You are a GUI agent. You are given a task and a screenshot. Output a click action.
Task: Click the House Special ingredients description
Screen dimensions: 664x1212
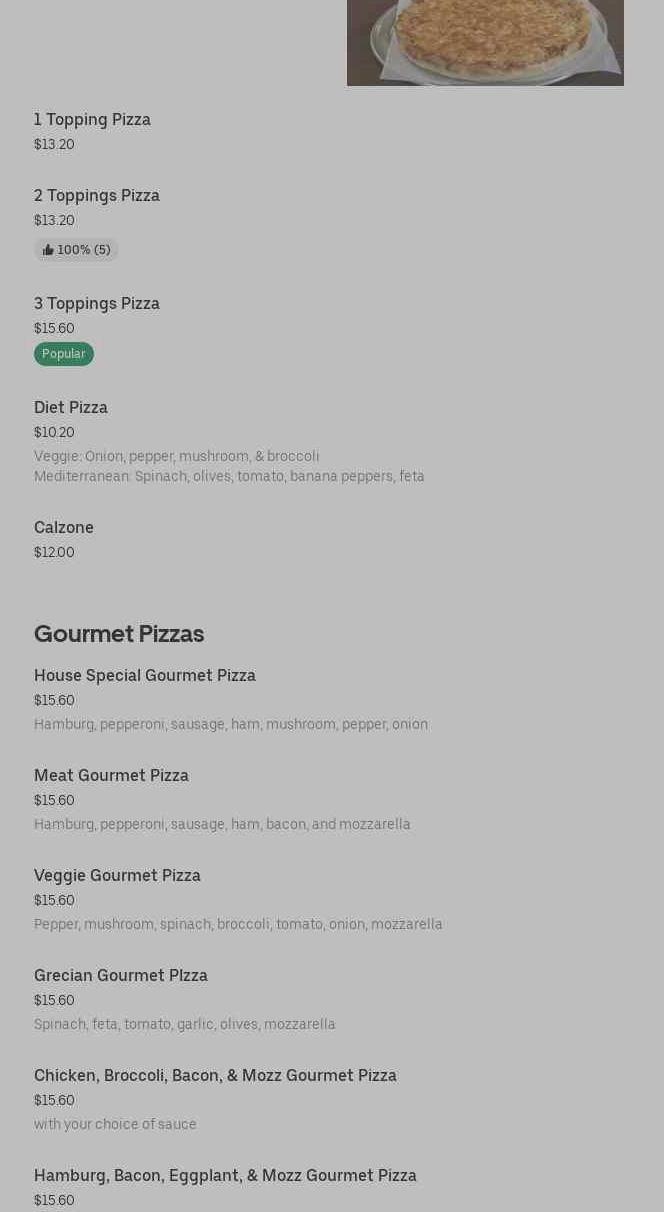click(x=231, y=725)
